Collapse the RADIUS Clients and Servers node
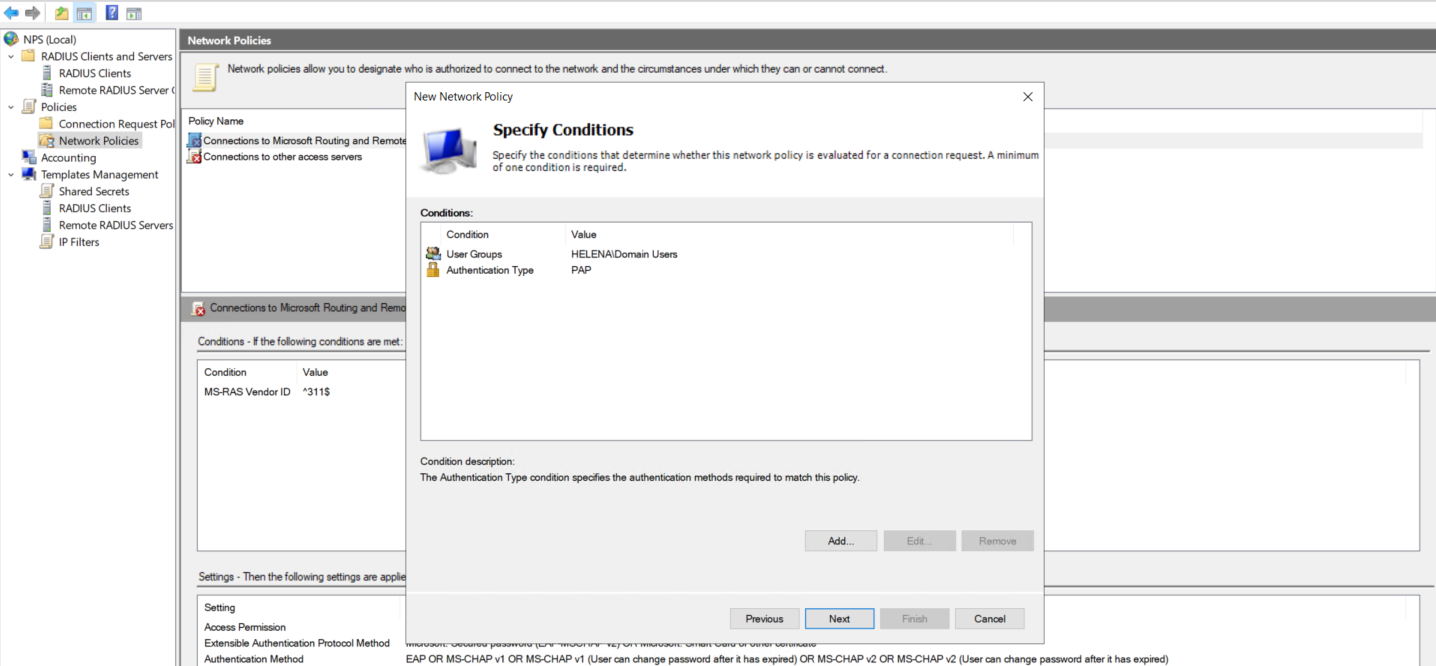This screenshot has height=666, width=1436. pos(11,56)
